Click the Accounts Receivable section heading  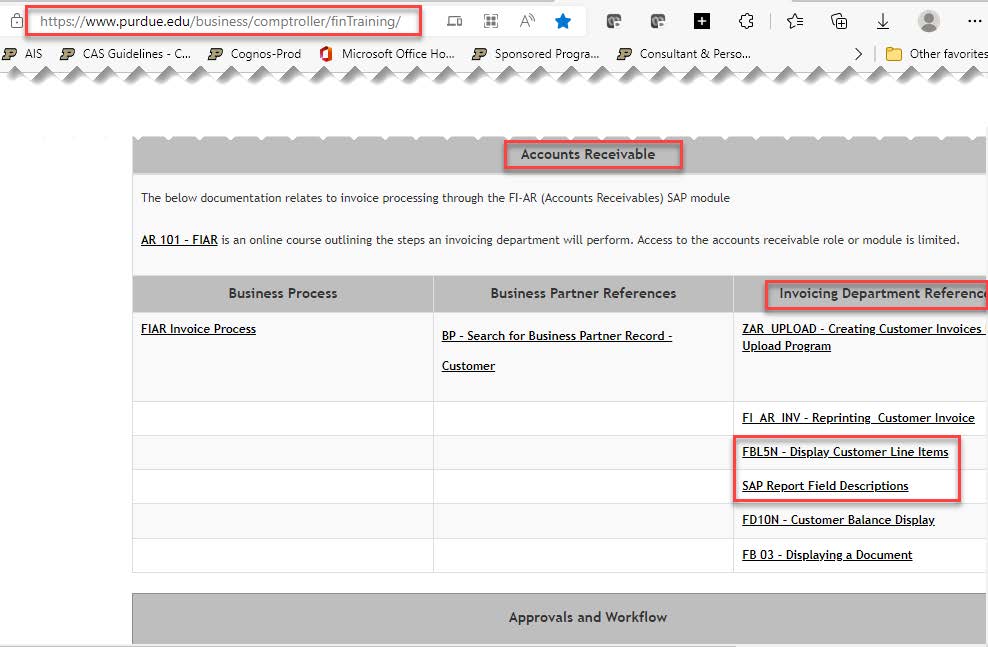(588, 154)
